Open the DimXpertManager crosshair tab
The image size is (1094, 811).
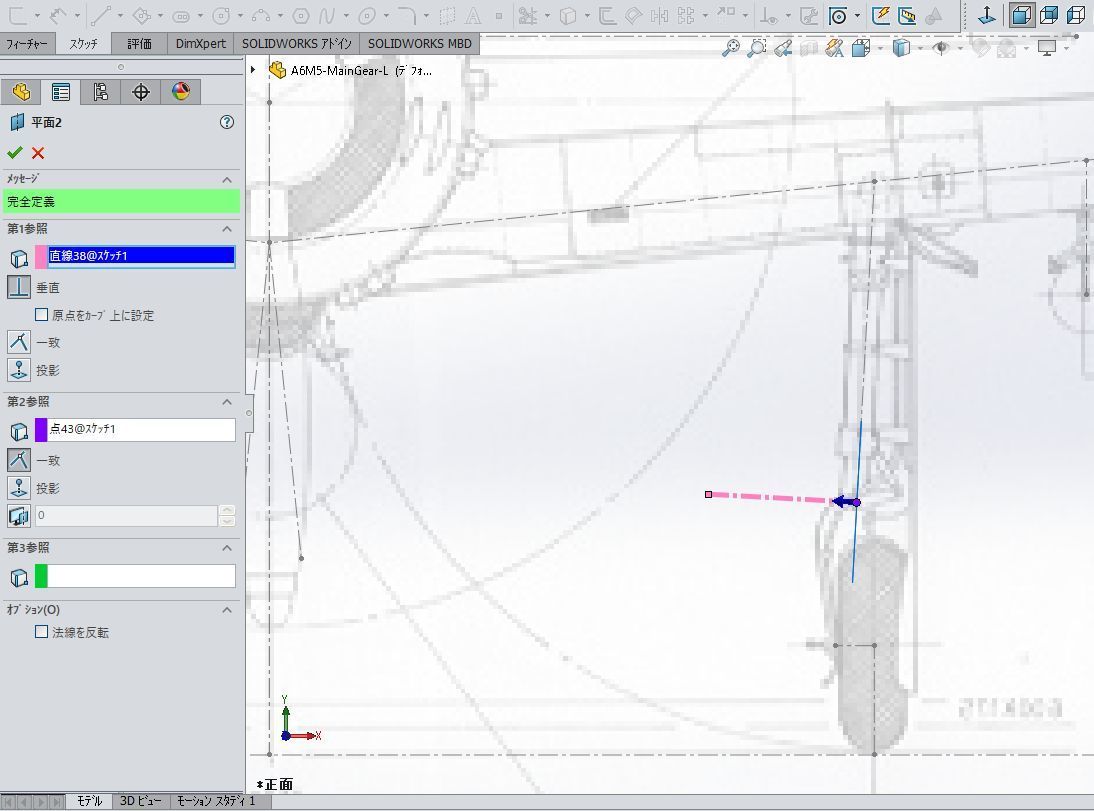coord(140,92)
